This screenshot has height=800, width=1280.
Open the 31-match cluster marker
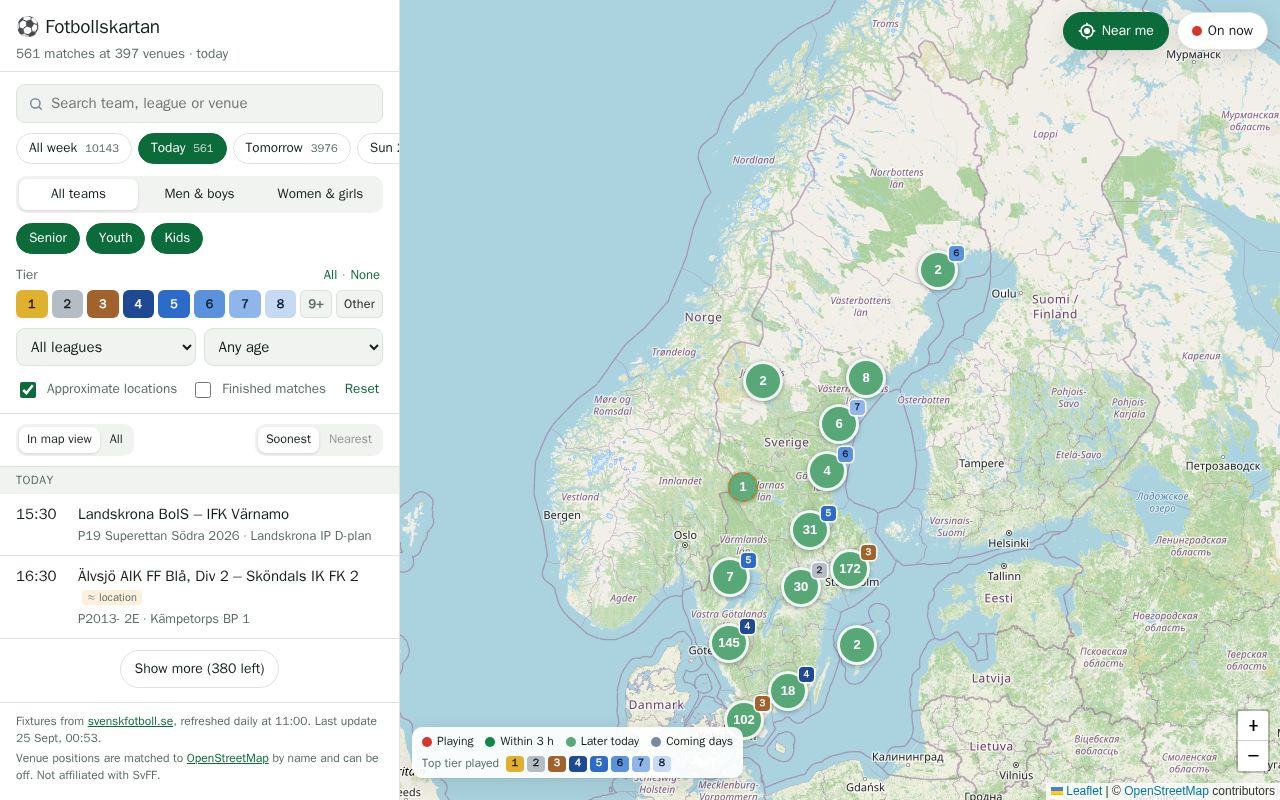810,530
